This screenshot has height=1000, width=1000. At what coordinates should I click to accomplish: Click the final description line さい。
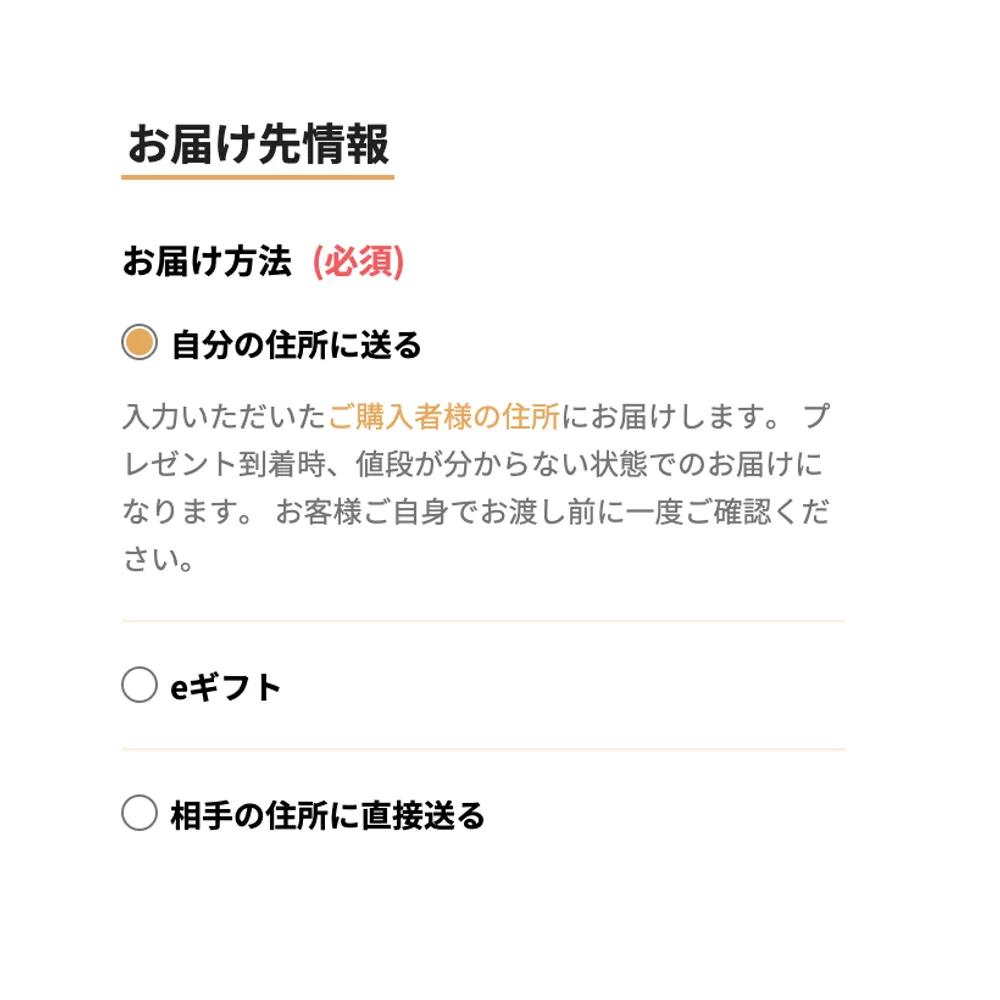158,560
